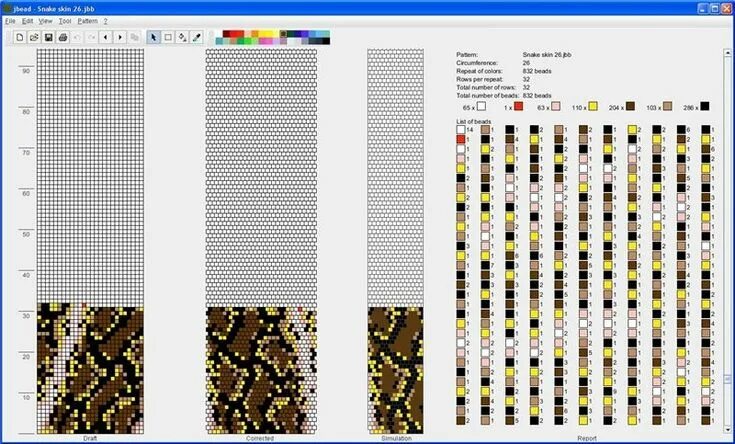Image resolution: width=735 pixels, height=444 pixels.
Task: Open a pattern file via folder icon
Action: tap(34, 37)
